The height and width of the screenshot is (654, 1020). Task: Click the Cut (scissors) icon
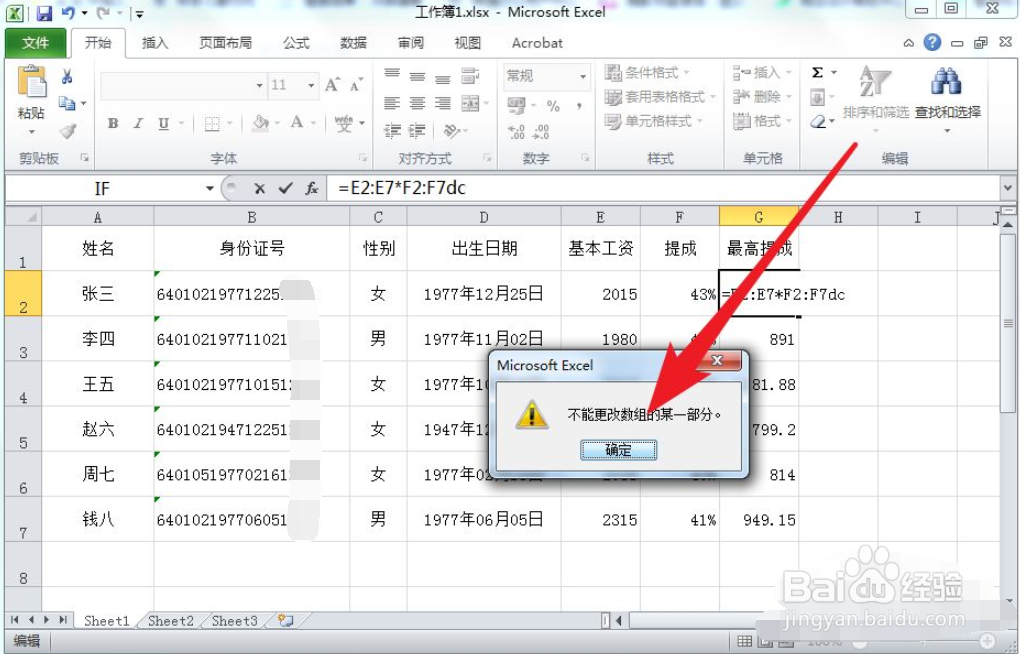click(x=67, y=77)
